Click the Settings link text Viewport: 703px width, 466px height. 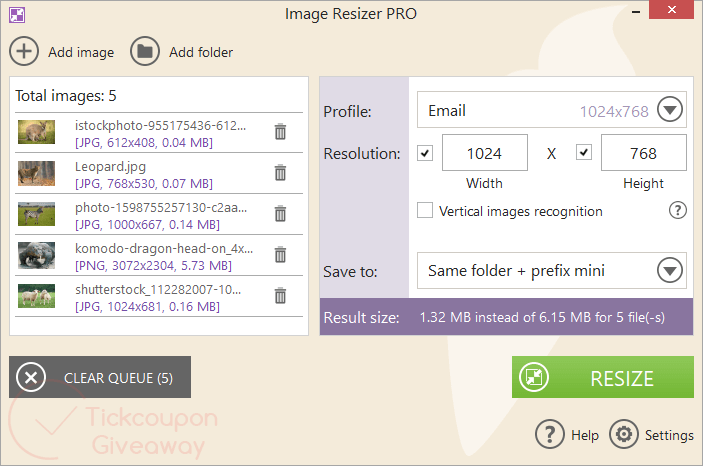click(x=669, y=435)
